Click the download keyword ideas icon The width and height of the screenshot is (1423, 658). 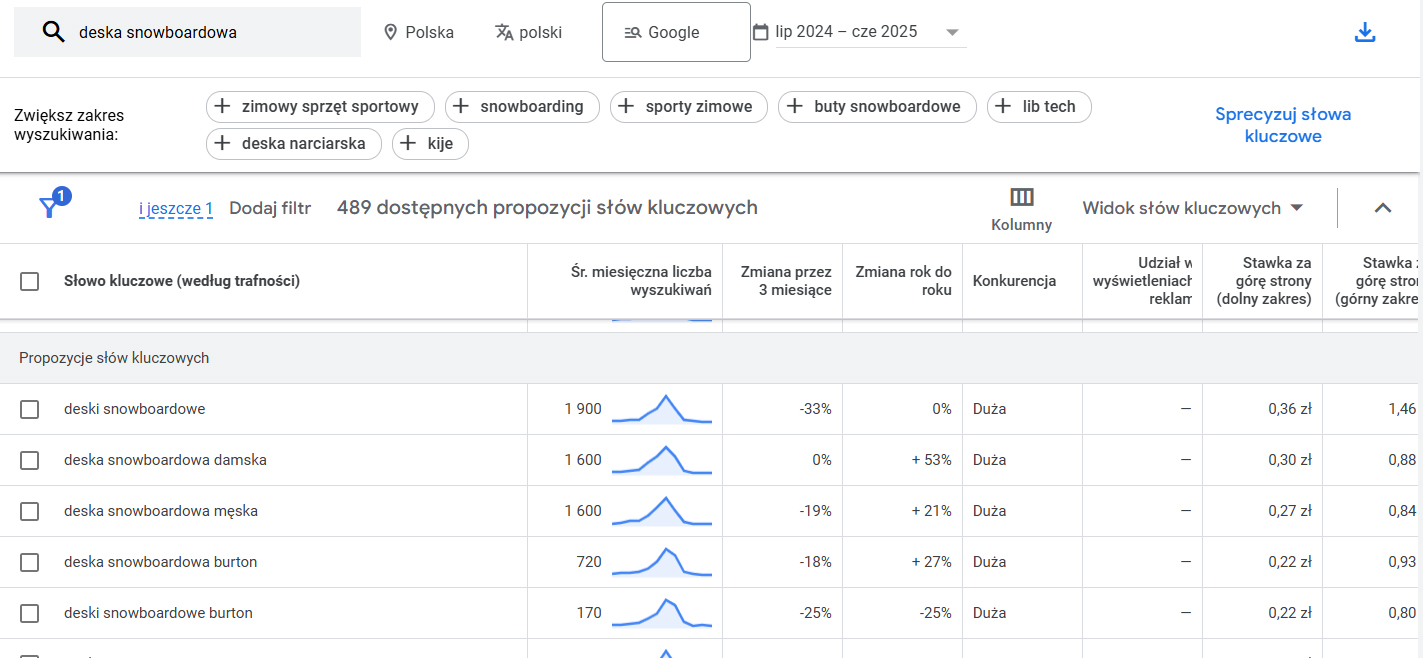tap(1365, 32)
